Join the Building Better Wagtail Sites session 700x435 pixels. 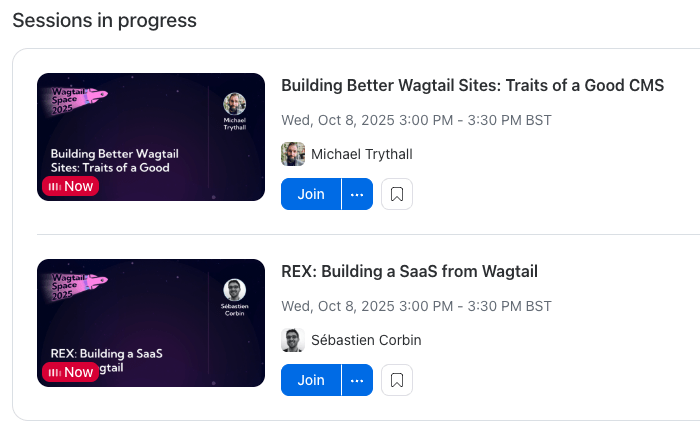311,194
